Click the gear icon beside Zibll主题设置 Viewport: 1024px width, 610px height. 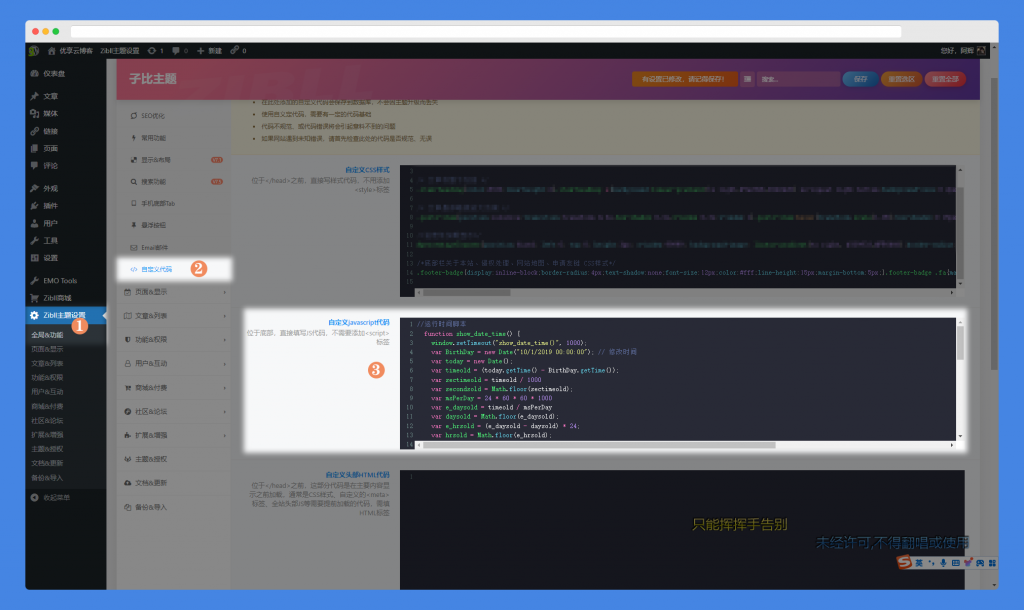(35, 315)
